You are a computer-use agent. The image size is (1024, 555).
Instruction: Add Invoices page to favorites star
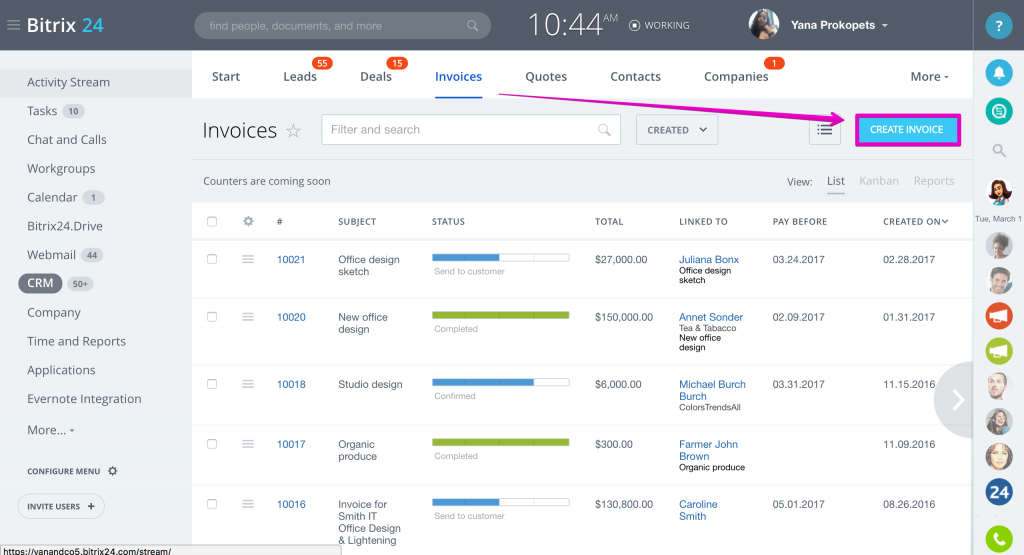pyautogui.click(x=294, y=131)
